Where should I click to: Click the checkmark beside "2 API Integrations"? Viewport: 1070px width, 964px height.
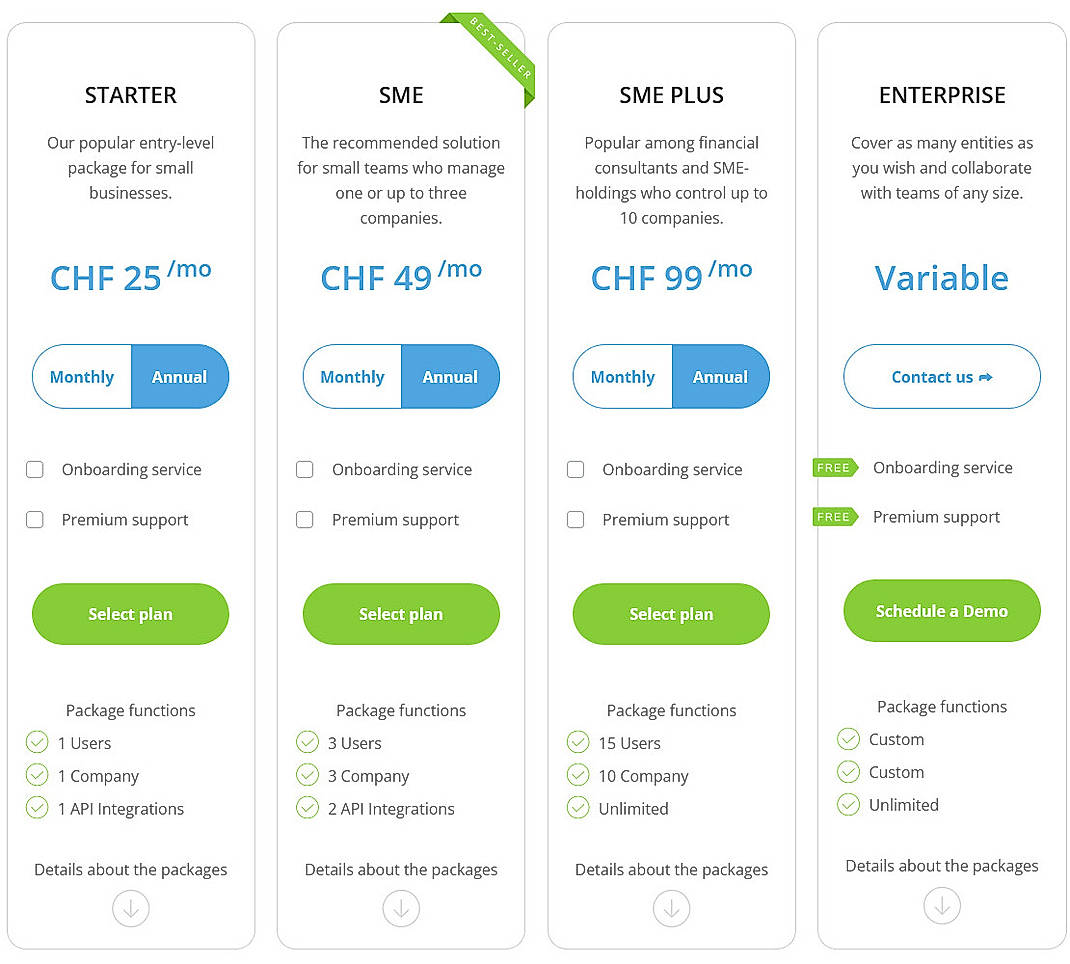tap(307, 809)
